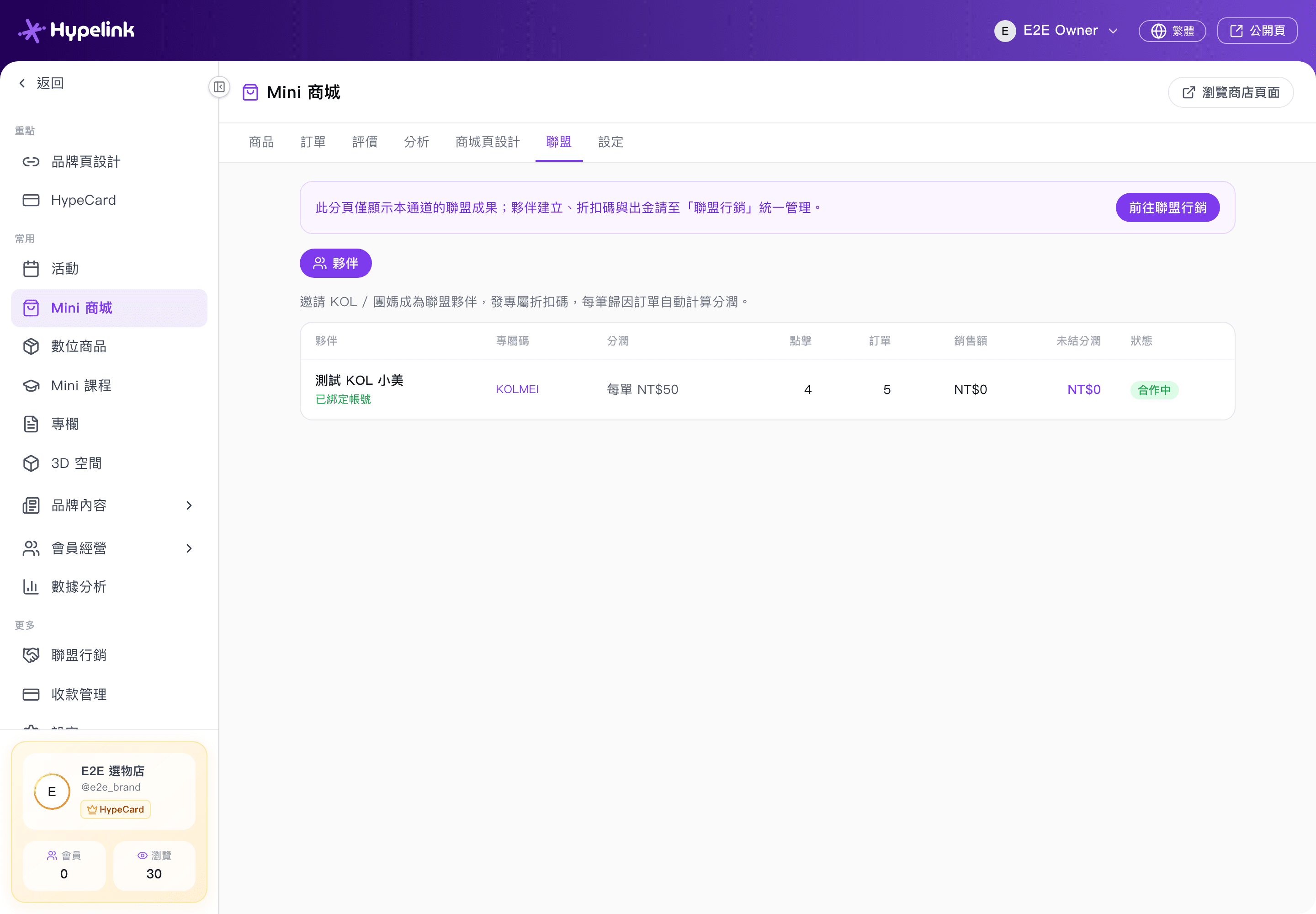The width and height of the screenshot is (1316, 914).
Task: Click 銷售額 column header
Action: pyautogui.click(x=970, y=341)
